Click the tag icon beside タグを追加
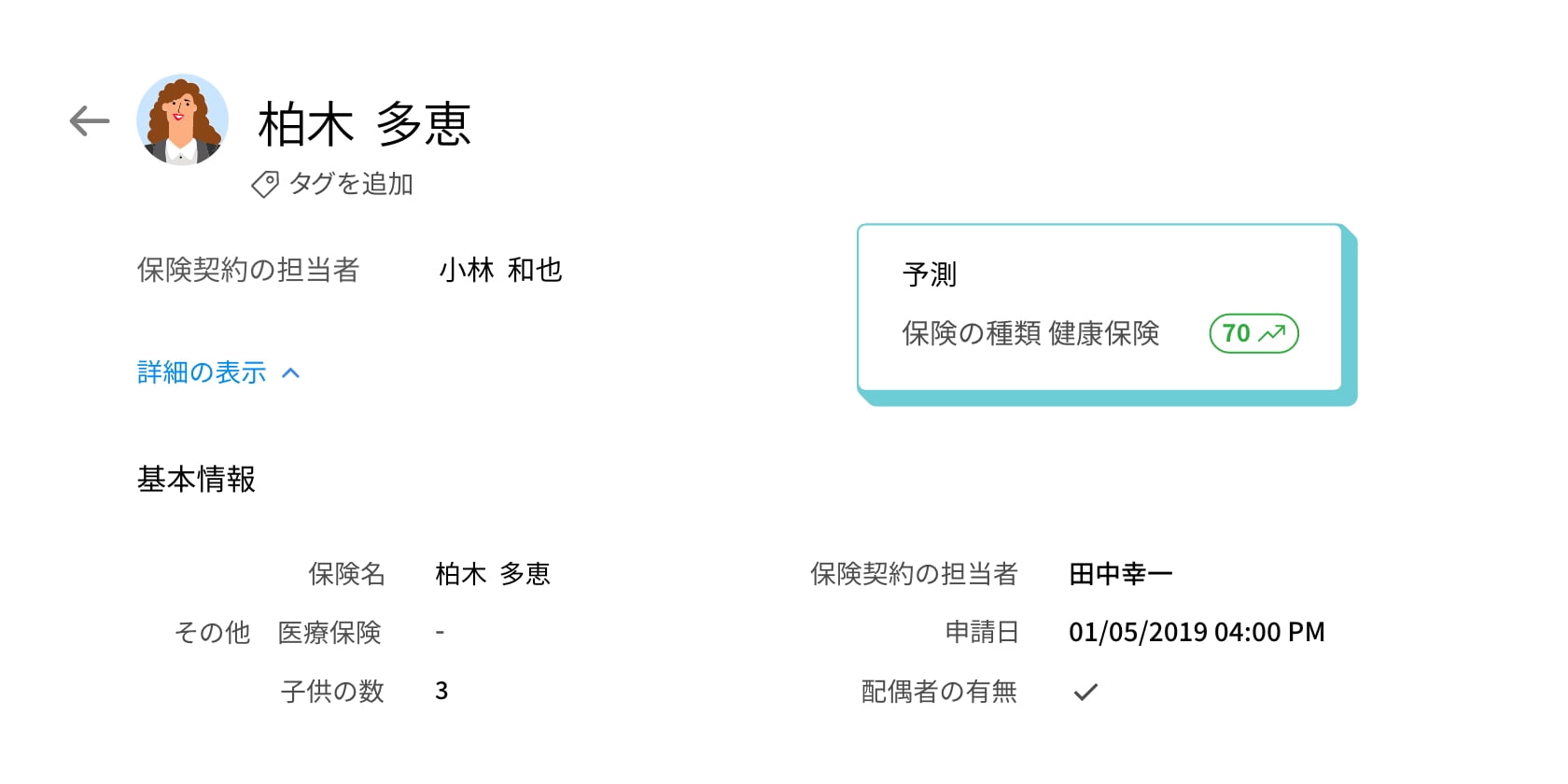The width and height of the screenshot is (1568, 784). (265, 185)
